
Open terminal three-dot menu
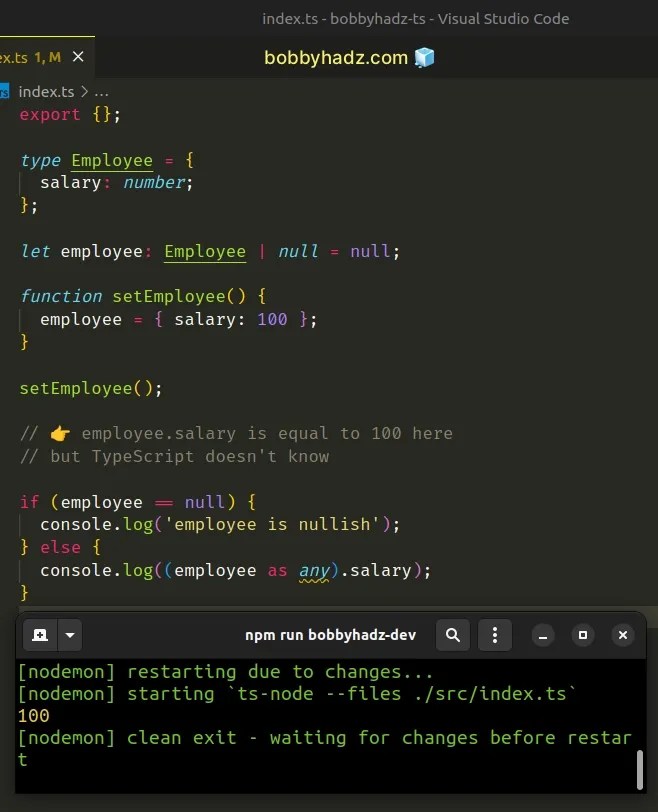(x=494, y=635)
